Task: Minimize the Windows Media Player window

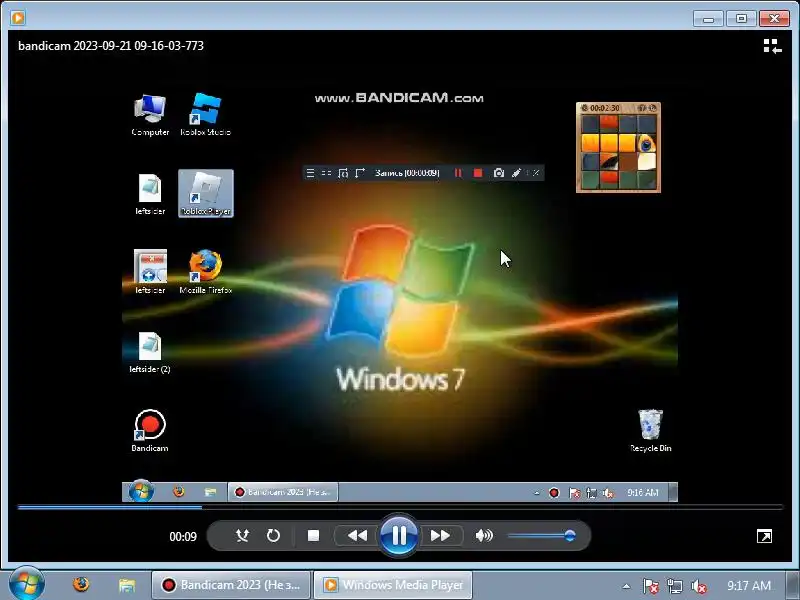Action: (x=708, y=19)
